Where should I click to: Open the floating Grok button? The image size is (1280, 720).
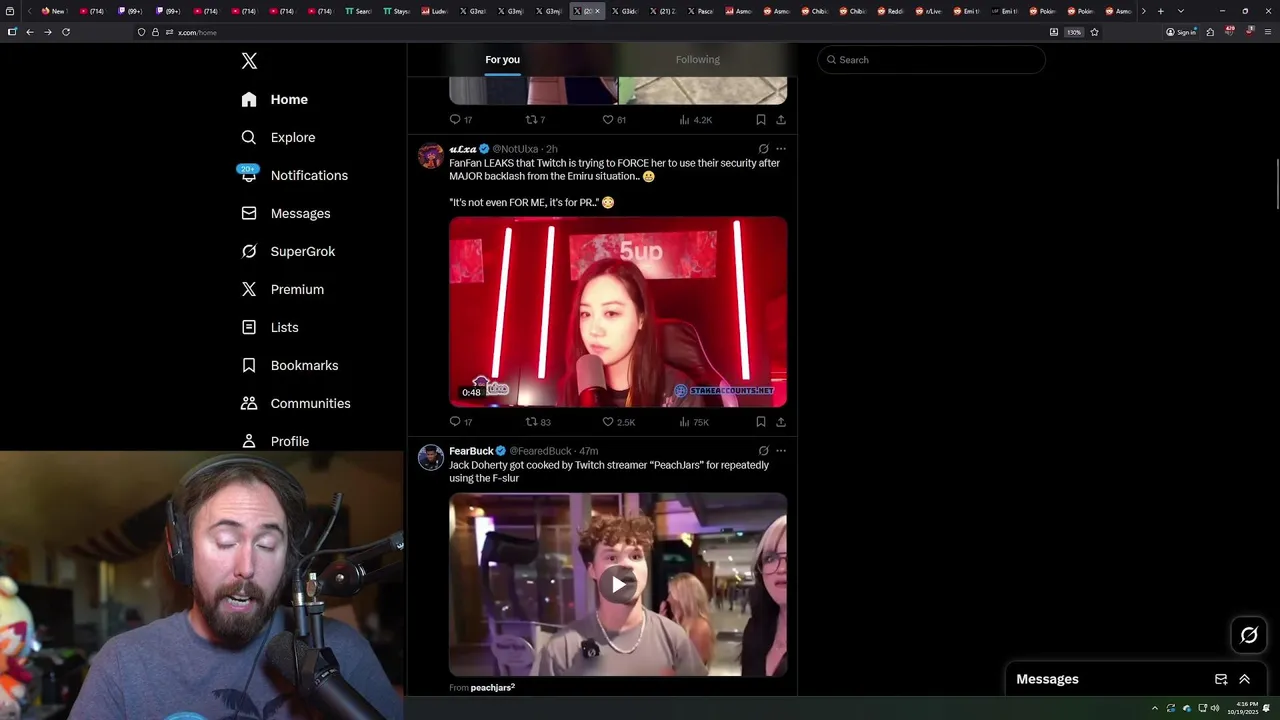[x=1249, y=635]
